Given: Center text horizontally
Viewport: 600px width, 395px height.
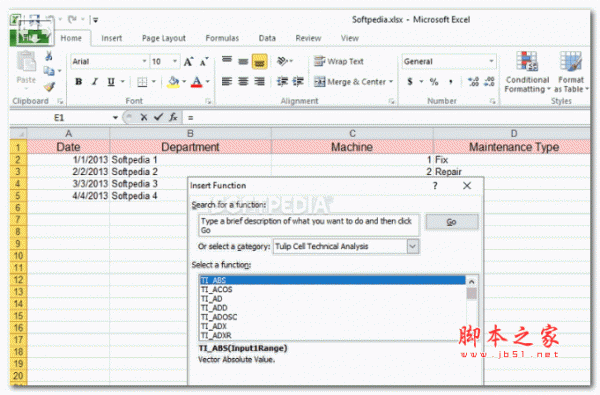Looking at the screenshot, I should 243,82.
